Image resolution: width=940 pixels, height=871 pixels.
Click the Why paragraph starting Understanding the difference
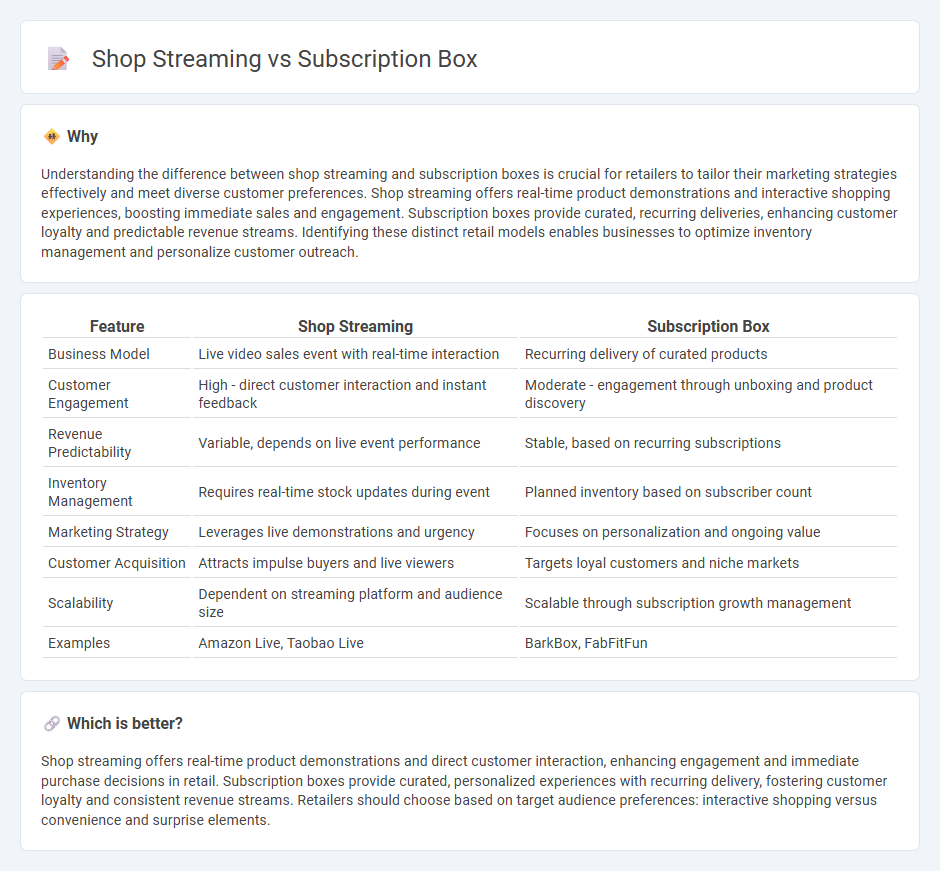pos(469,213)
